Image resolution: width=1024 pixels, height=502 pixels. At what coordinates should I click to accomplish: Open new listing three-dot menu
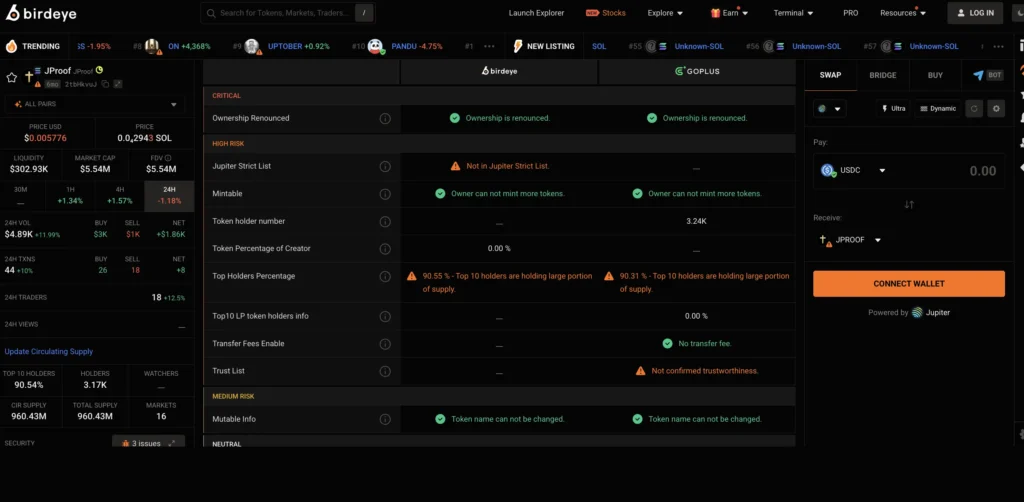tap(999, 46)
